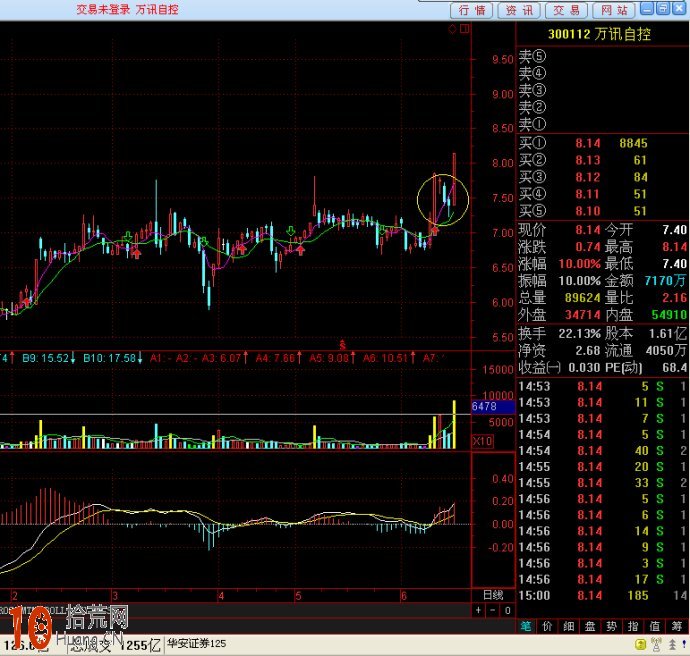Zoom in chart with the + button

click(478, 610)
